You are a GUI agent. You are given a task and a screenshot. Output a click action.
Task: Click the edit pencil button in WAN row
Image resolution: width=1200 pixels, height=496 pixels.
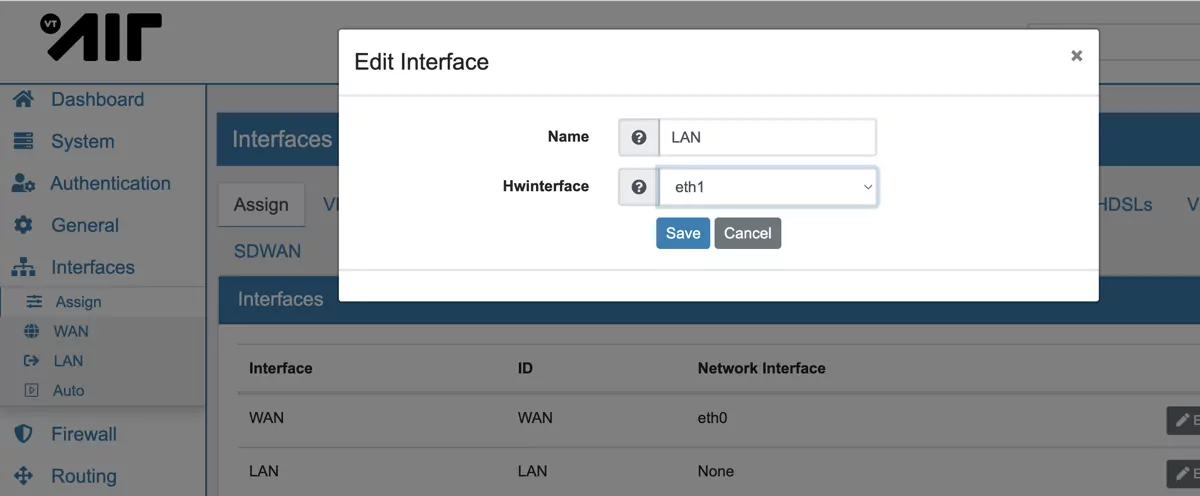(1184, 420)
